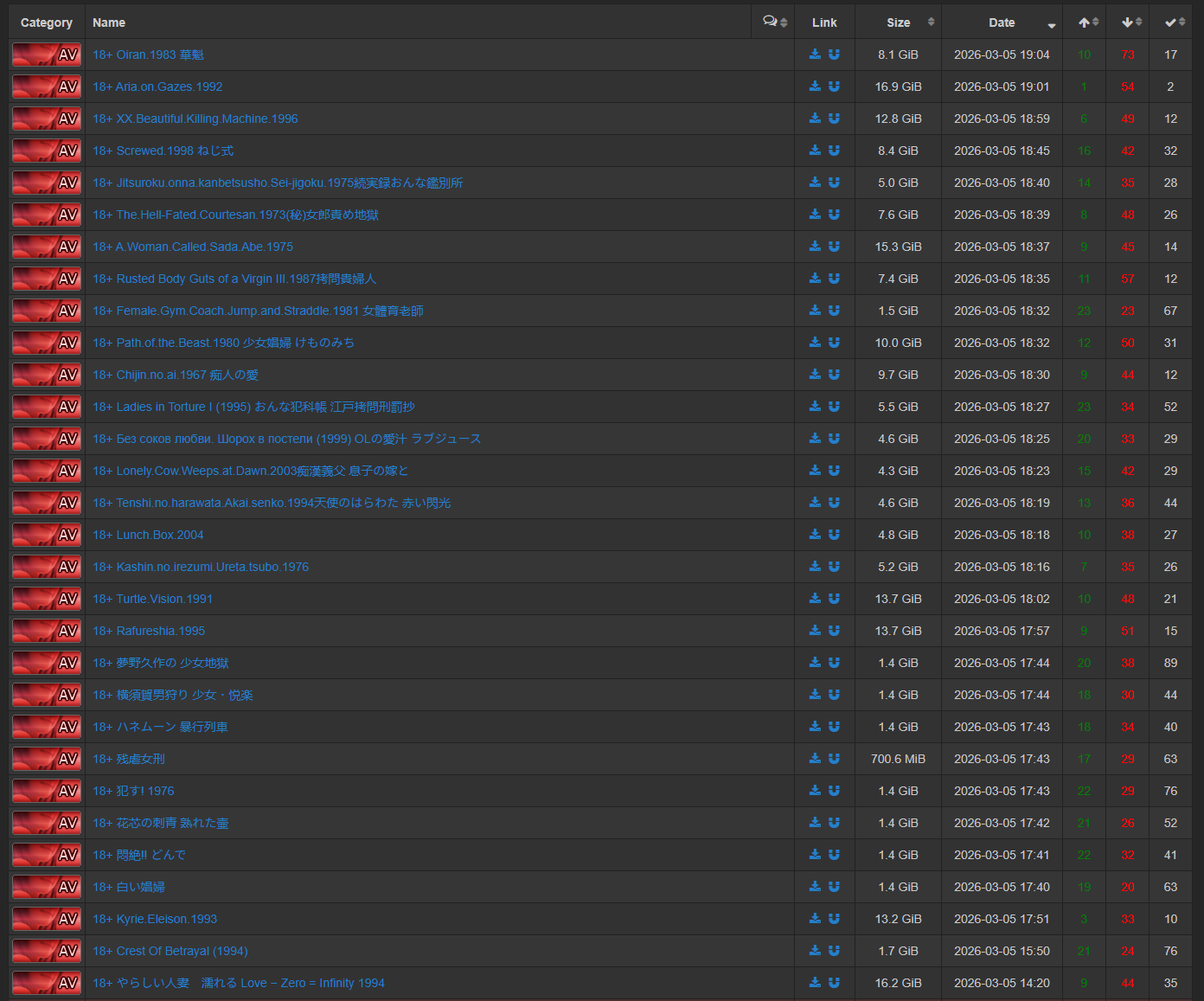
Task: Click the date 2026-03-05 15:50
Action: coord(1002,951)
